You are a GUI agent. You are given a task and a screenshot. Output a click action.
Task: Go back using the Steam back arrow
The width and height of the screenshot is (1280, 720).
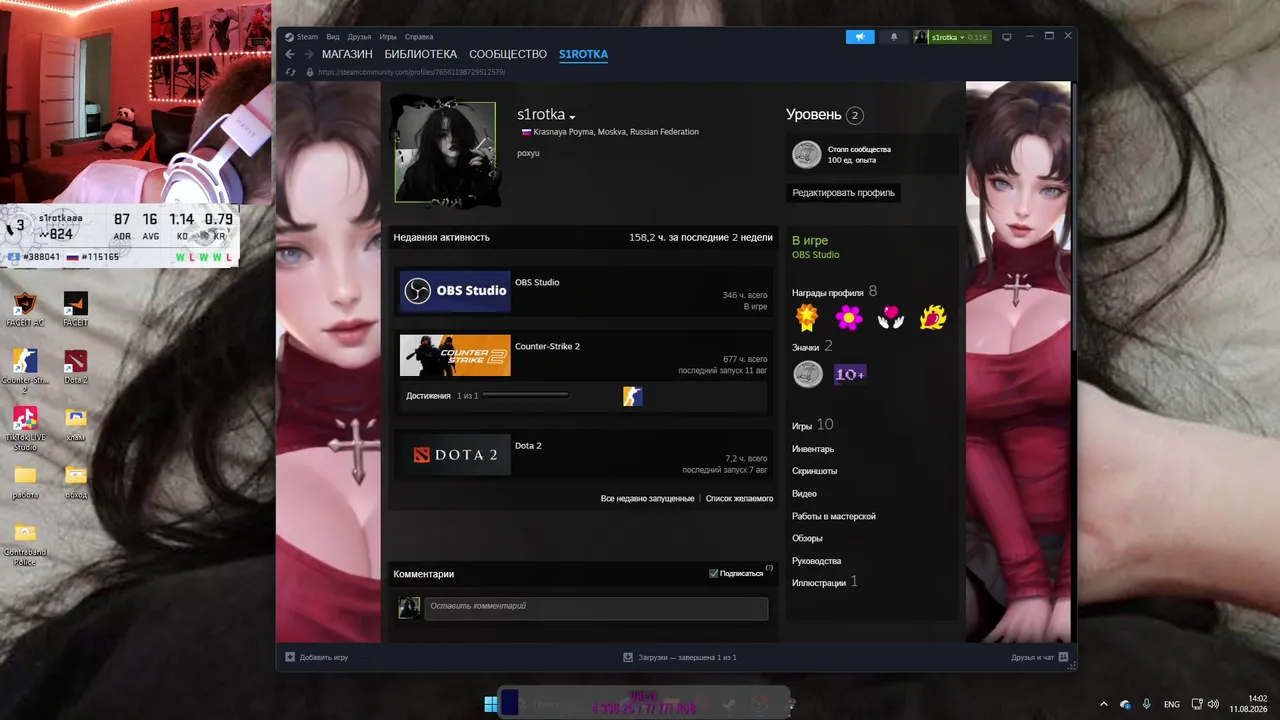coord(290,54)
